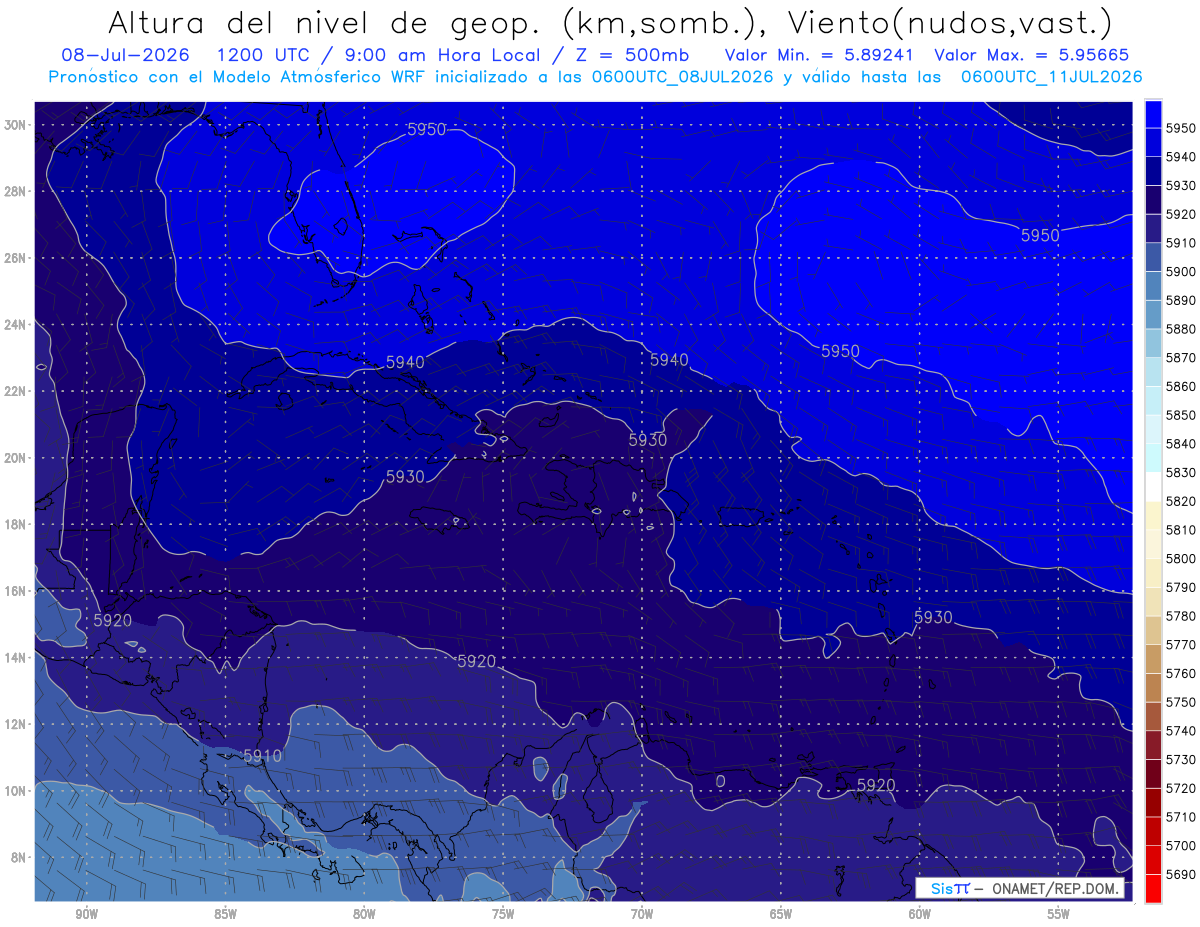Click the 5820 colorbar tick label
Image resolution: width=1200 pixels, height=927 pixels.
1180,501
